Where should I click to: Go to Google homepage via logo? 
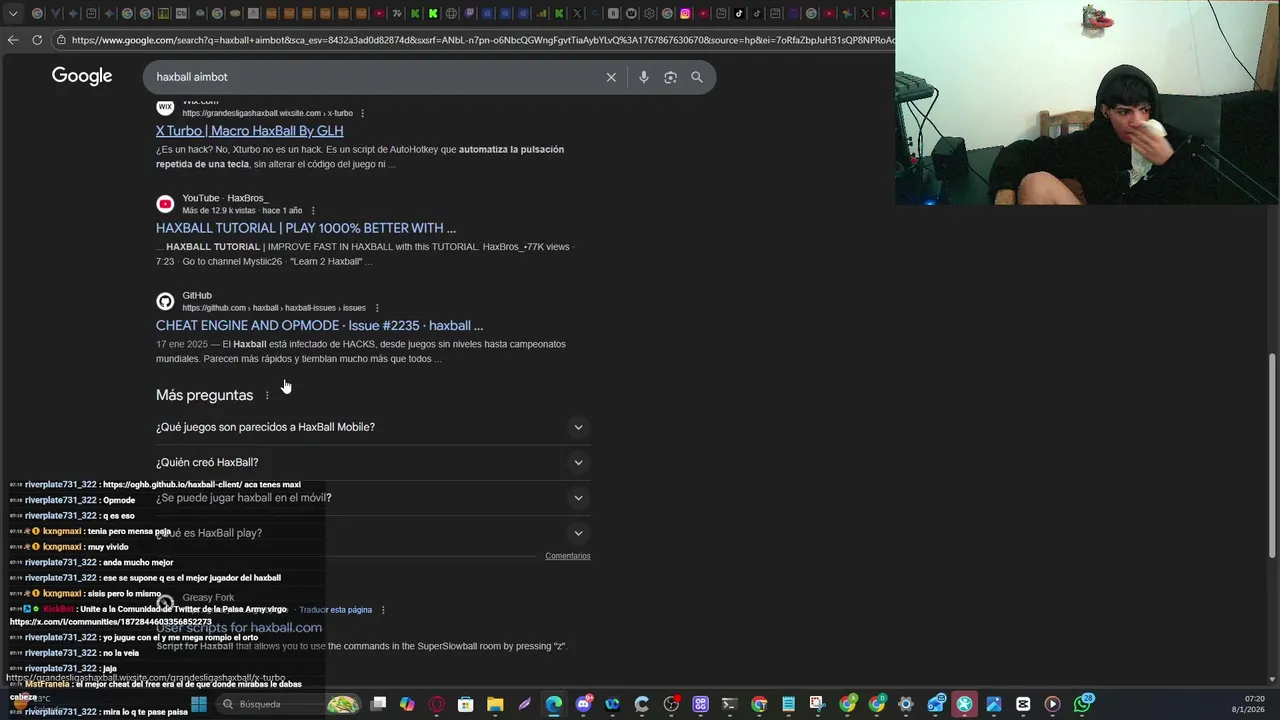(82, 77)
